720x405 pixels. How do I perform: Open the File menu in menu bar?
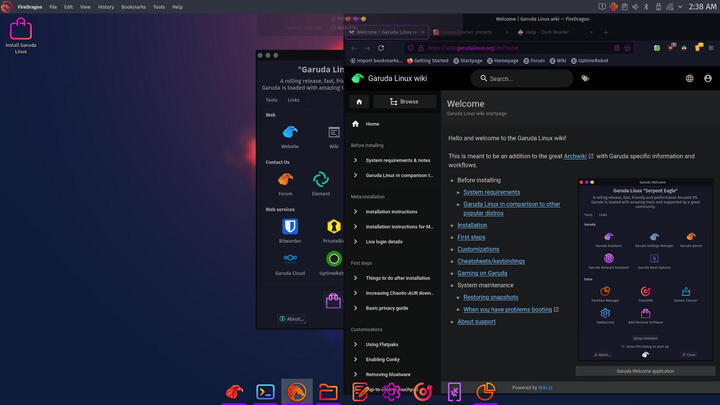(x=53, y=7)
